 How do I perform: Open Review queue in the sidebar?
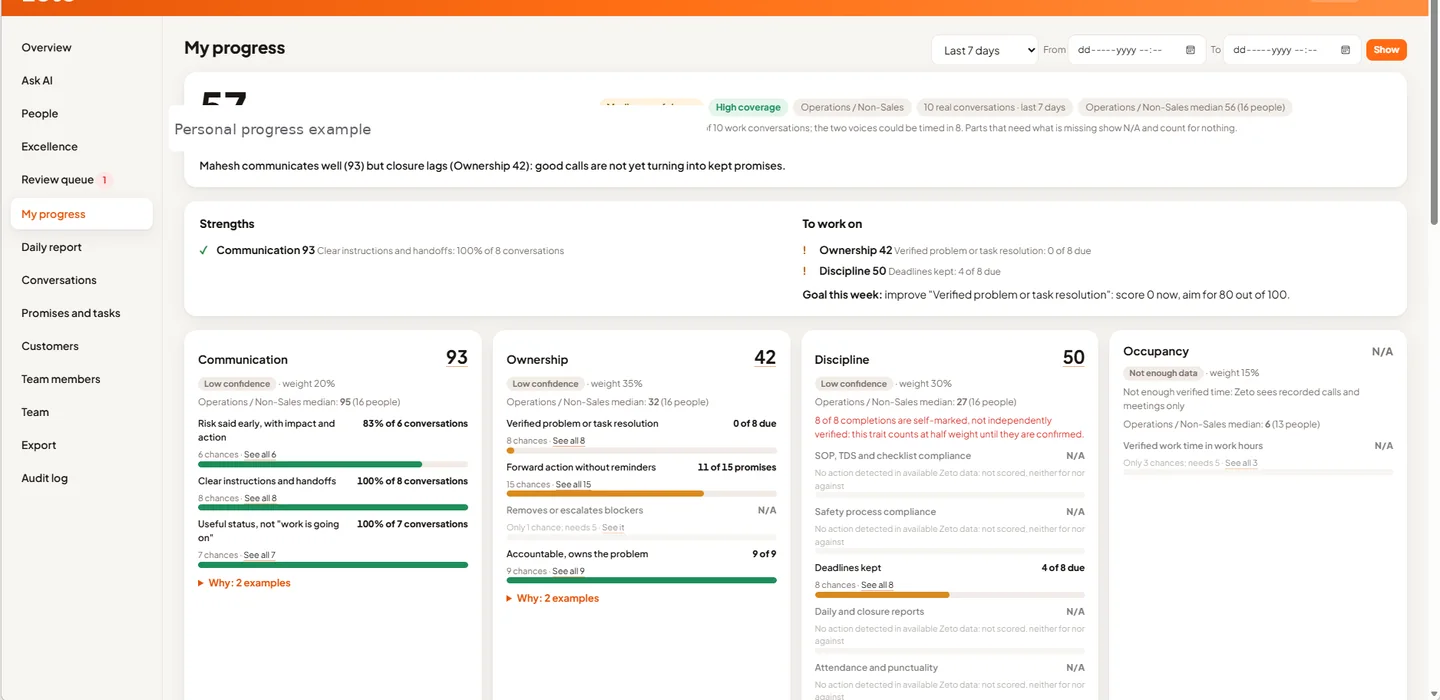57,180
